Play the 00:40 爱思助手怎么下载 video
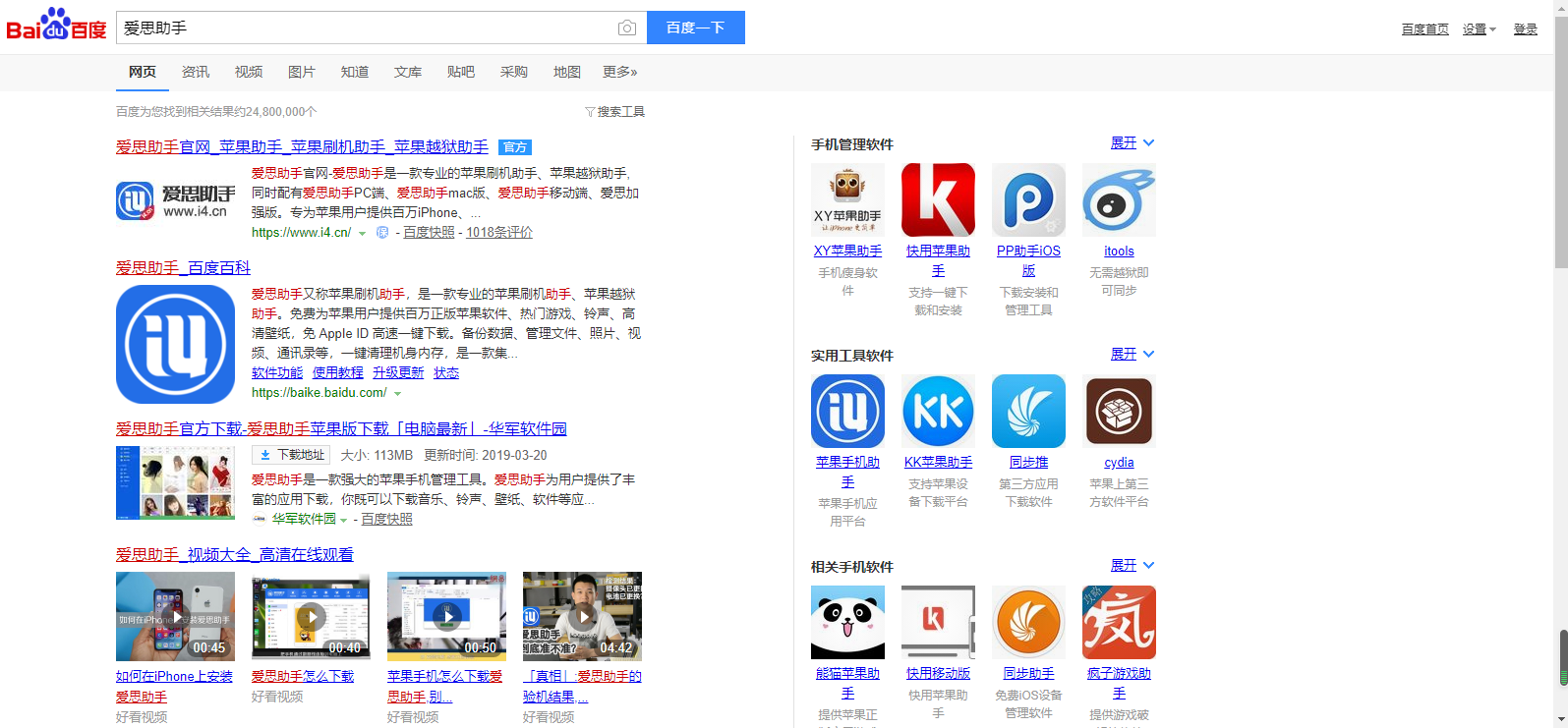Screen dimensions: 1568x728 pos(311,616)
